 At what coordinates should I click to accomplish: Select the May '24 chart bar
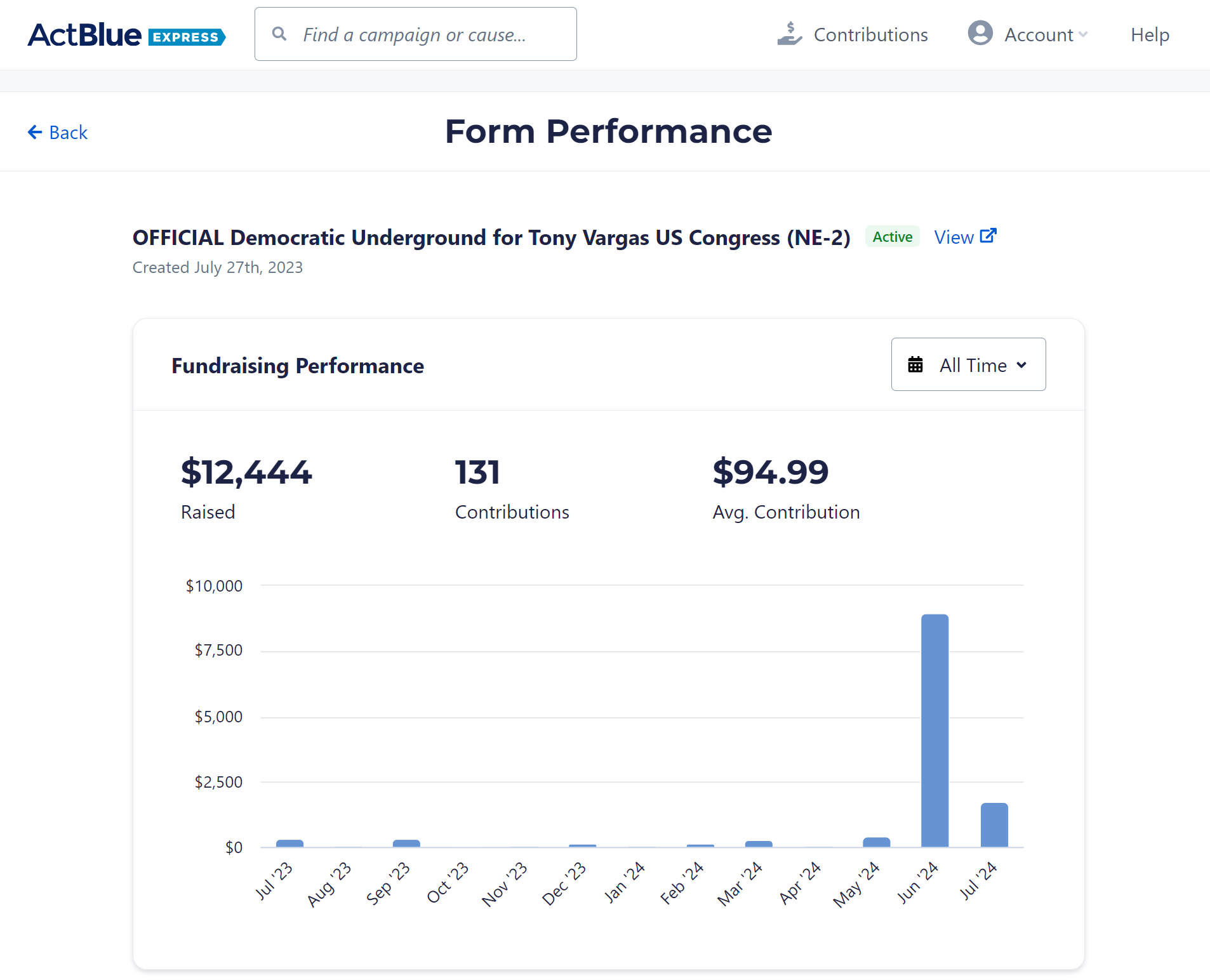coord(876,842)
